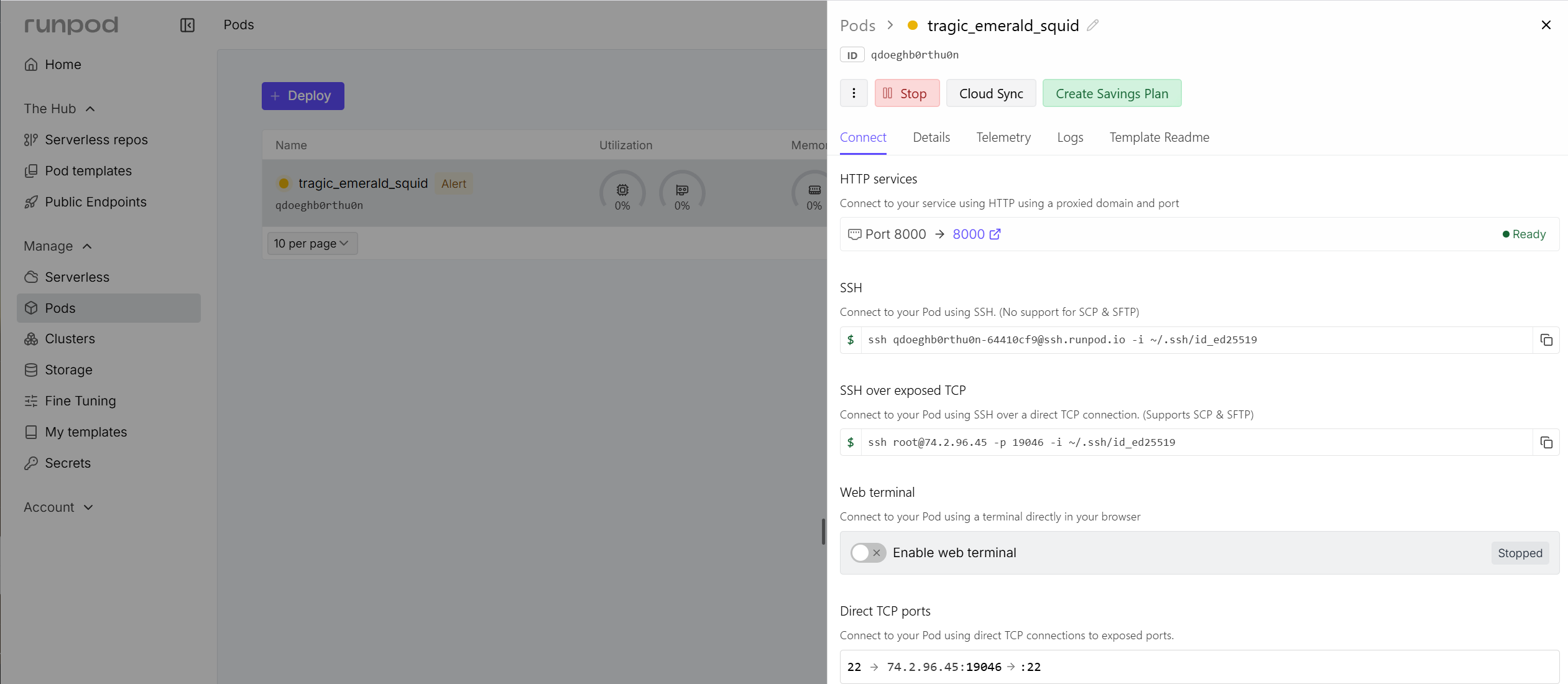The height and width of the screenshot is (684, 1568).
Task: Close the pod details panel
Action: [x=1546, y=25]
